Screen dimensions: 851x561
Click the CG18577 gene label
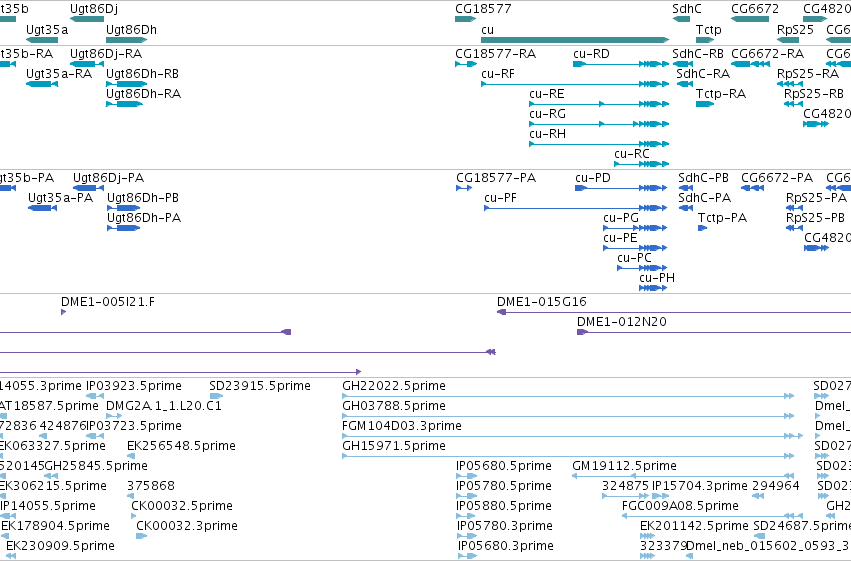[483, 9]
